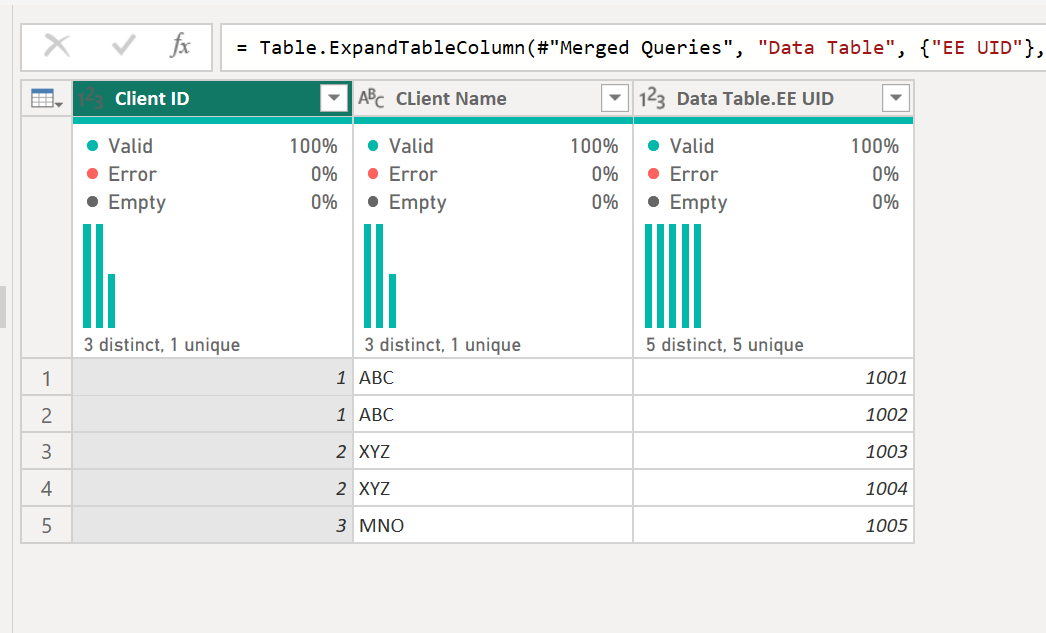This screenshot has height=633, width=1046.
Task: Change Data Table.EE UID type icon
Action: pos(652,99)
